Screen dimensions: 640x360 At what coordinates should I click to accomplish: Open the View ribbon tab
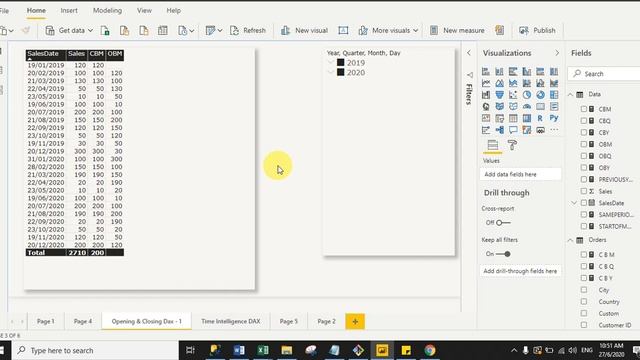(144, 11)
